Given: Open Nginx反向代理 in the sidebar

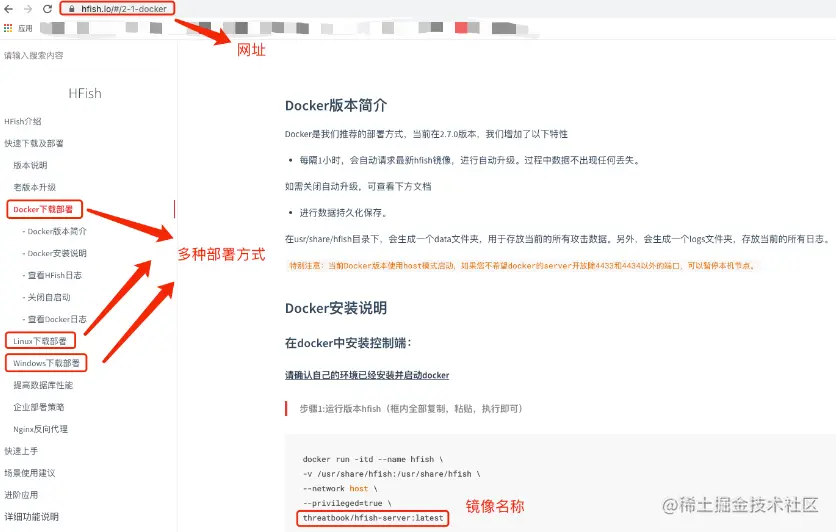Looking at the screenshot, I should (x=41, y=429).
